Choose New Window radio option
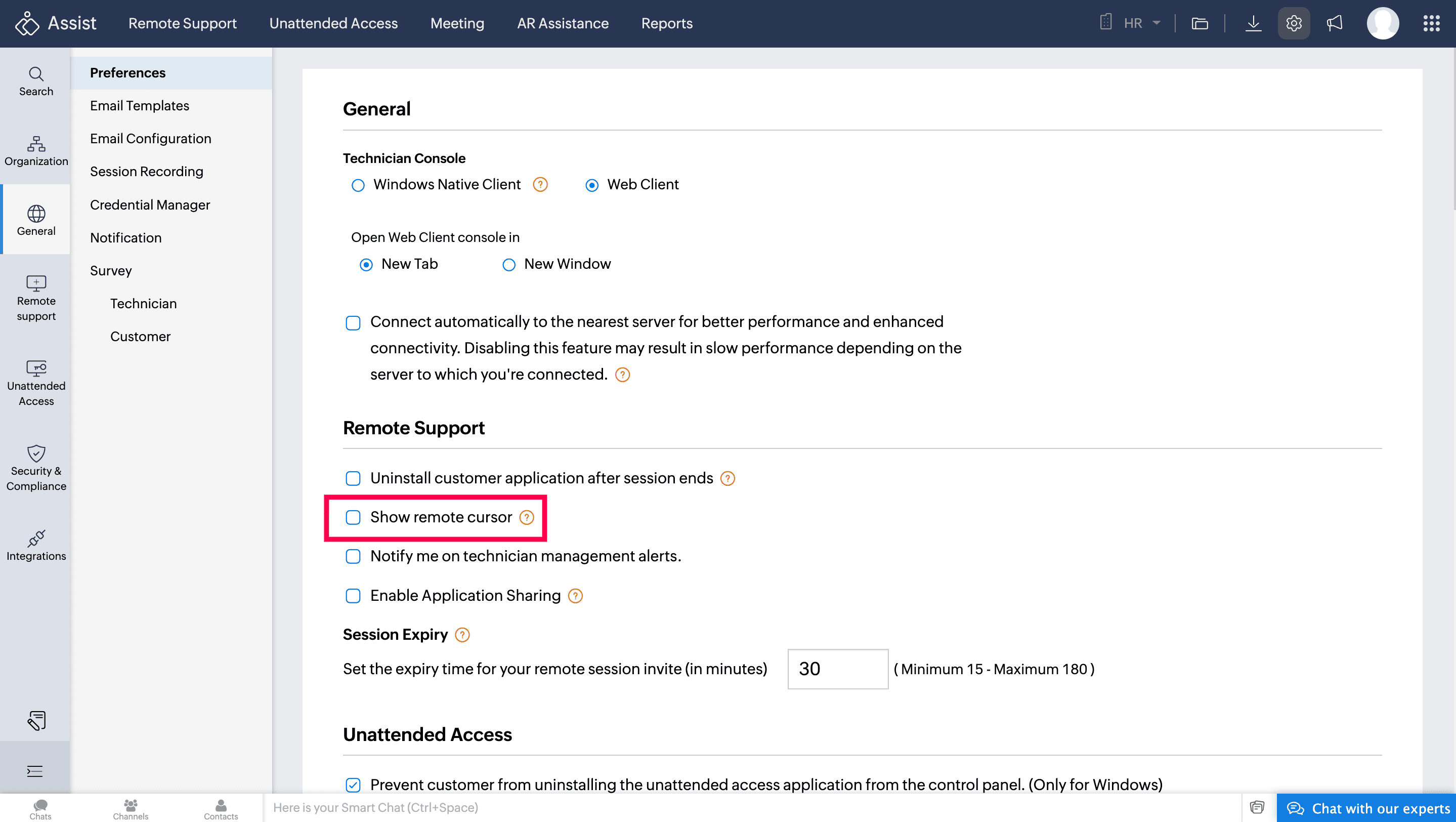1456x822 pixels. [509, 265]
